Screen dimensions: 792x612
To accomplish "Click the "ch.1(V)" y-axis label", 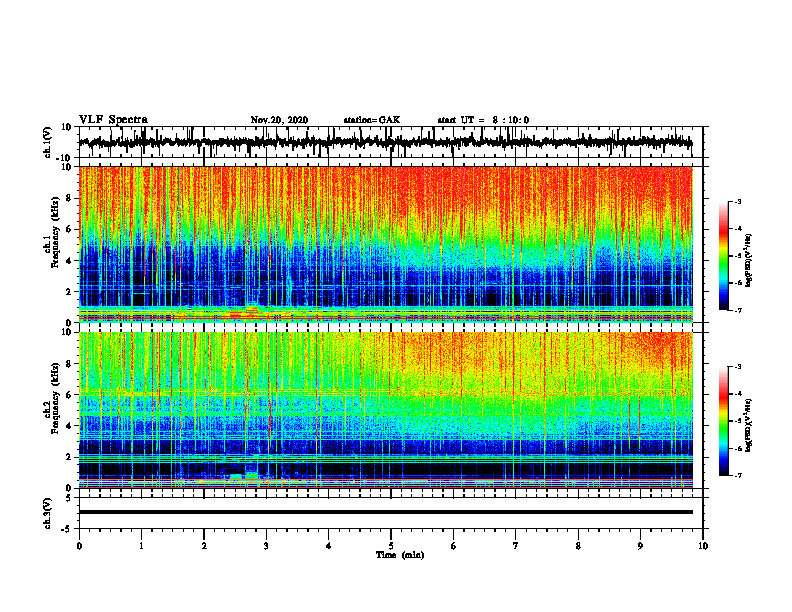I will pyautogui.click(x=47, y=142).
